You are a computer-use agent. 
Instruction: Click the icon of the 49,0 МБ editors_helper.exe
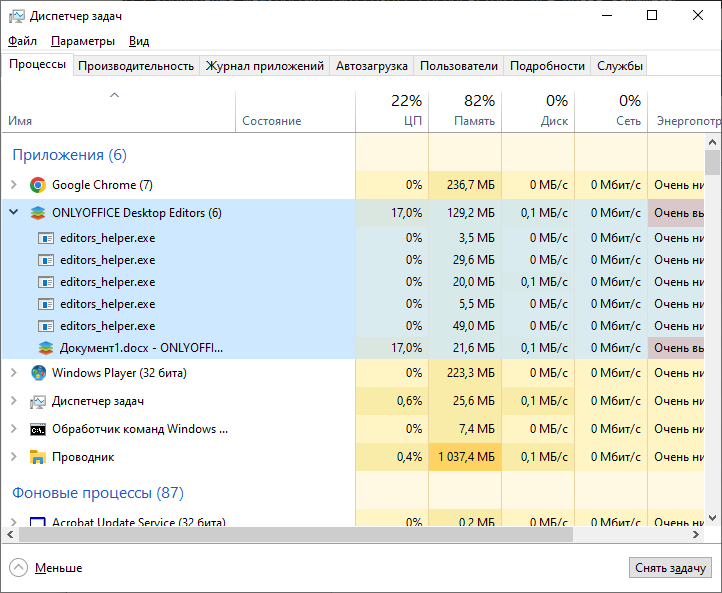point(46,326)
